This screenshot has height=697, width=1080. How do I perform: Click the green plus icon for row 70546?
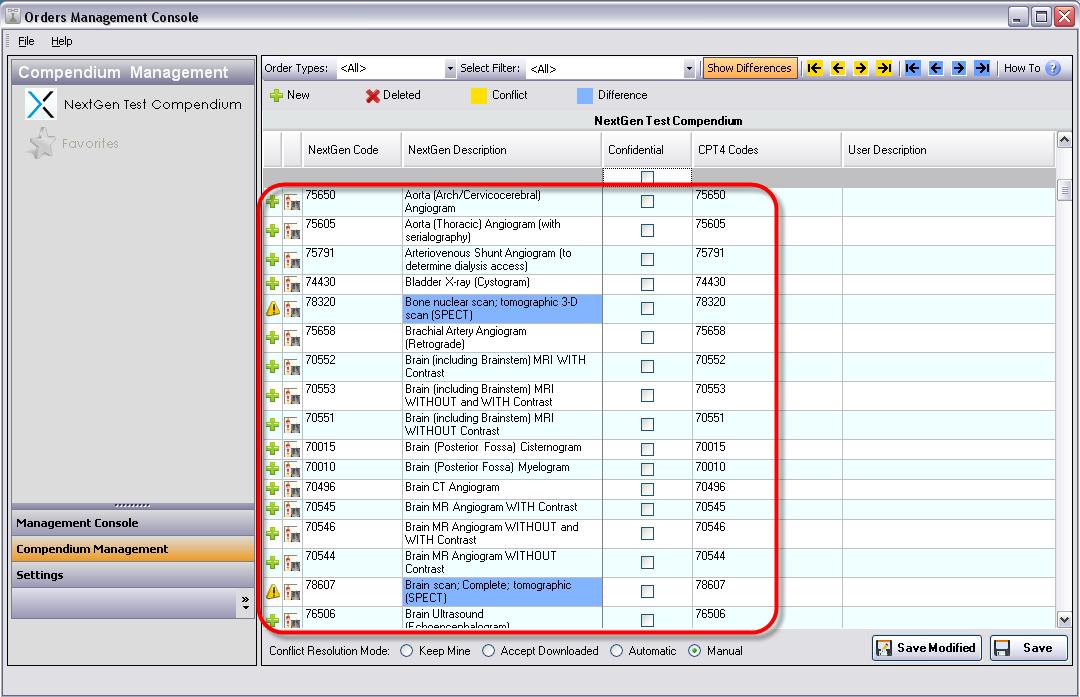(273, 534)
